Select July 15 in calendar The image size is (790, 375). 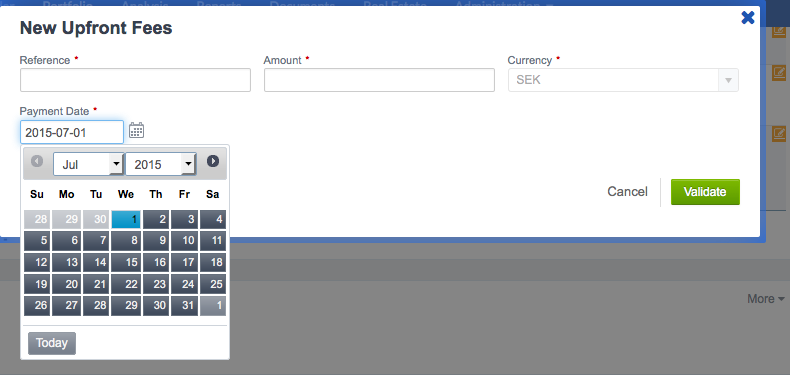tap(126, 263)
